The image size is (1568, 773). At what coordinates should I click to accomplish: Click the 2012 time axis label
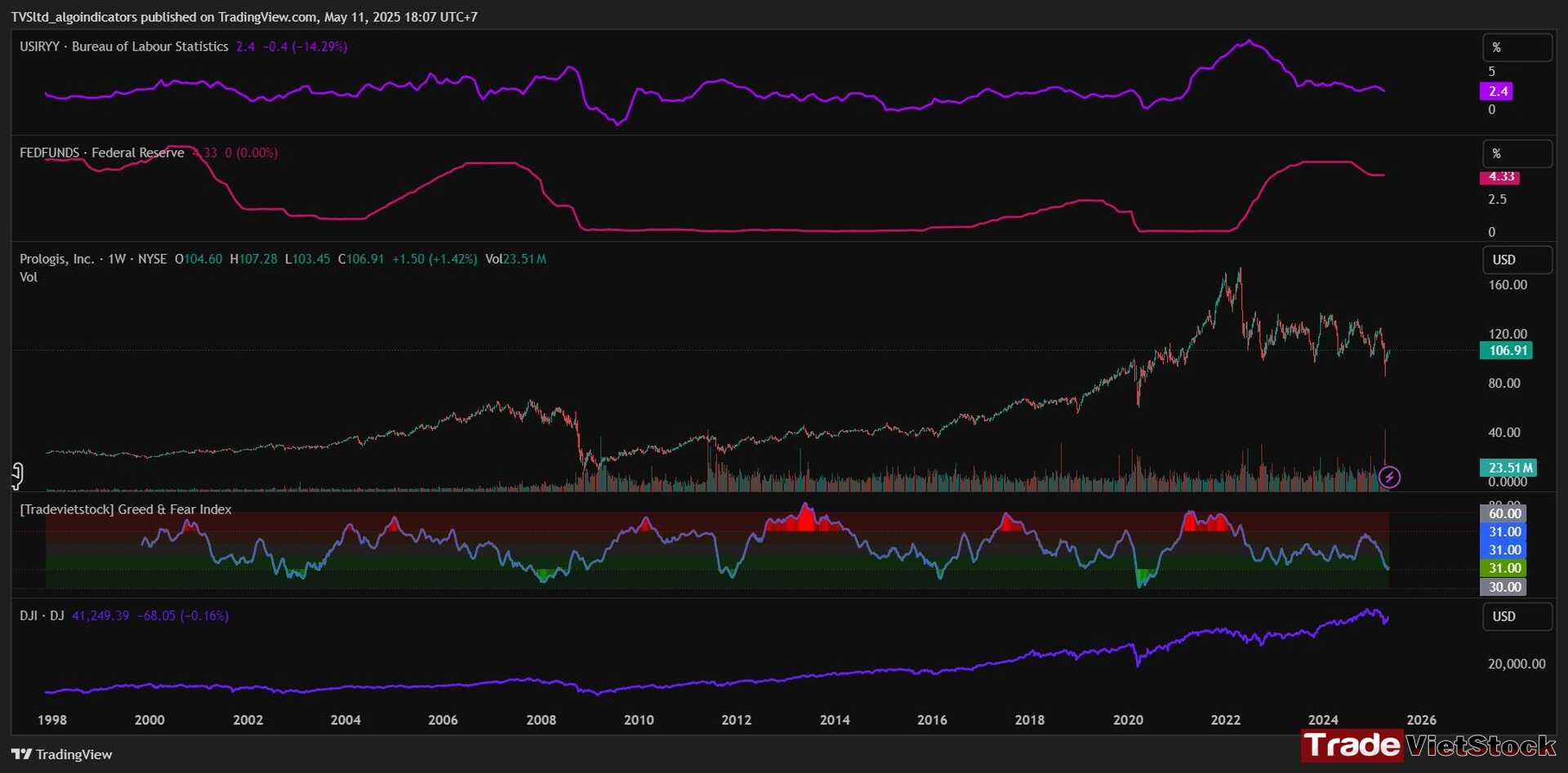[737, 720]
